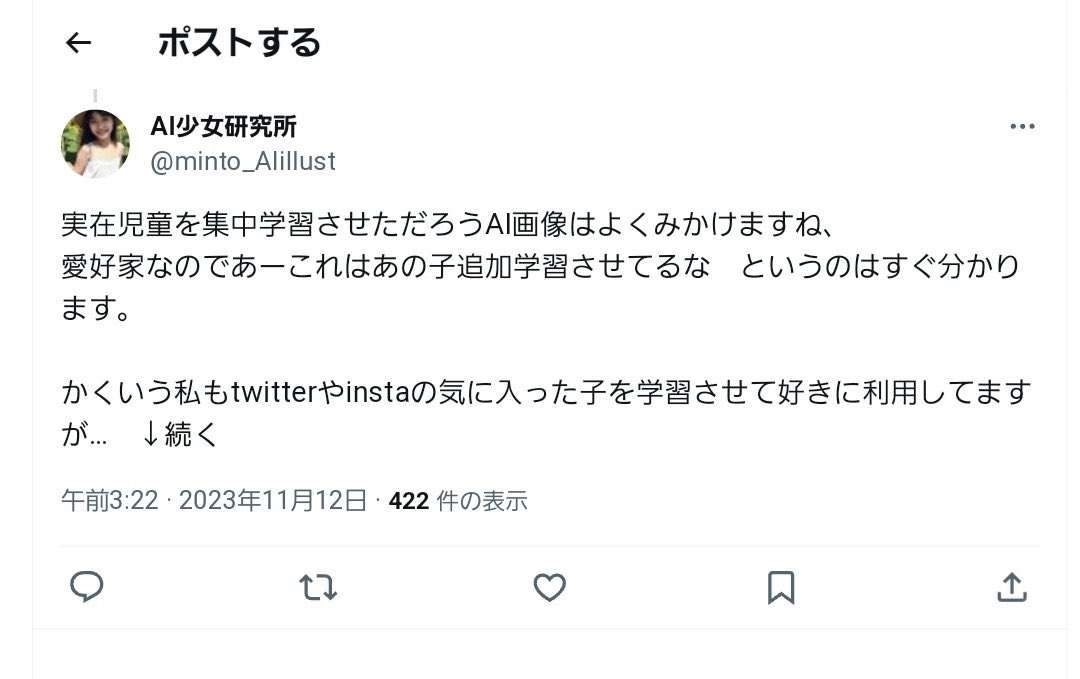Click the 2023年11月12日 date
Viewport: 1080px width, 679px height.
[x=273, y=501]
